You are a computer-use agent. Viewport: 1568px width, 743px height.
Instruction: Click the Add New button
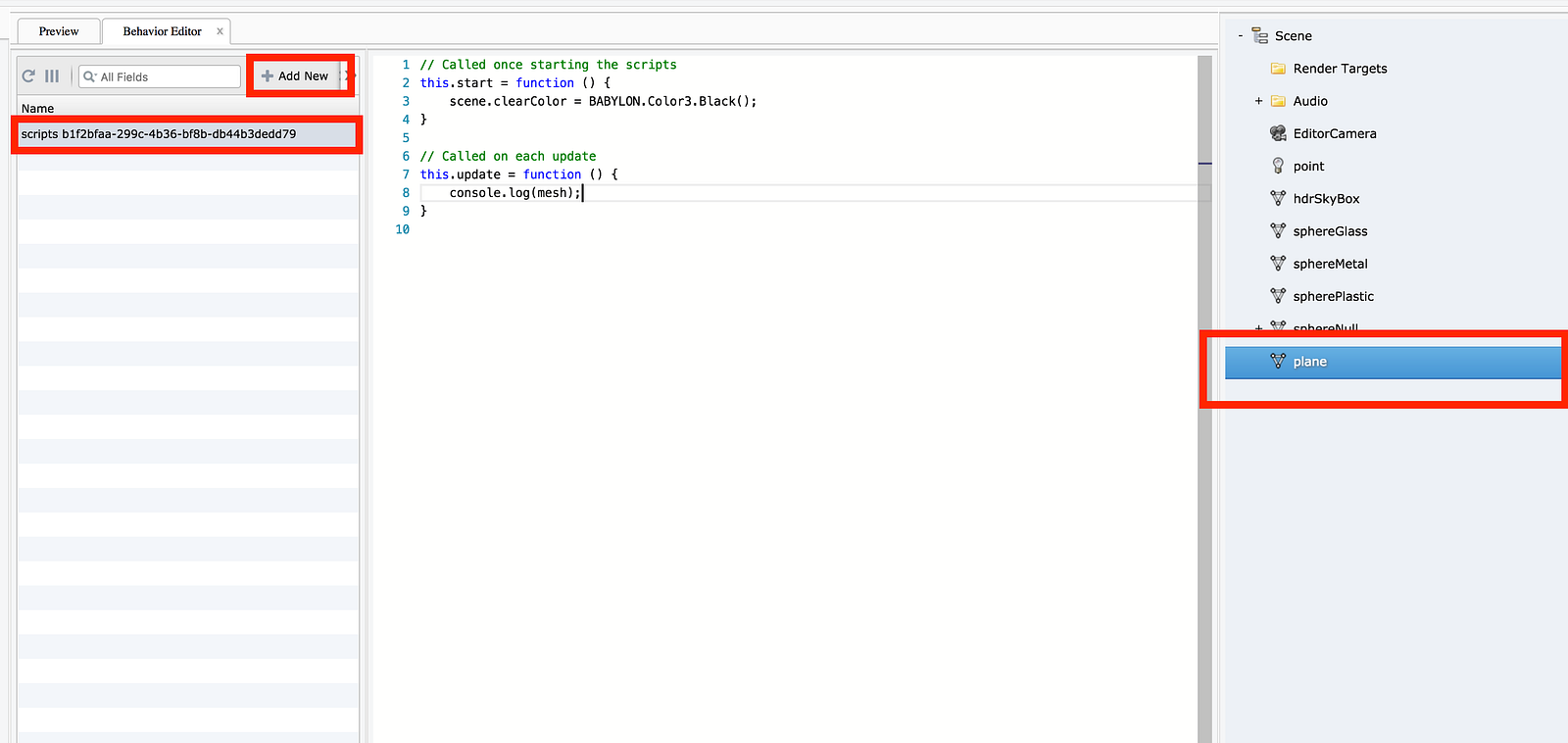295,75
